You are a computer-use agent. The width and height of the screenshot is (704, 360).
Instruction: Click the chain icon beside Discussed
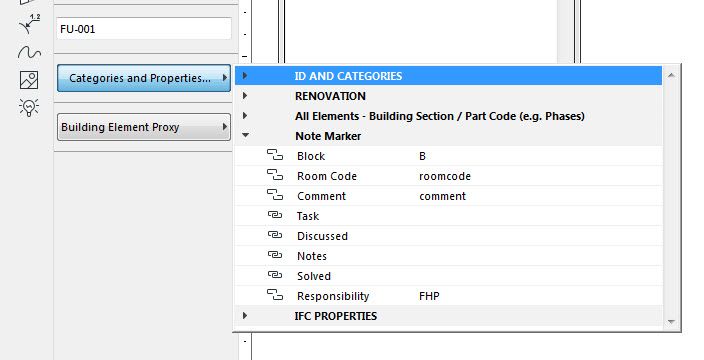275,235
